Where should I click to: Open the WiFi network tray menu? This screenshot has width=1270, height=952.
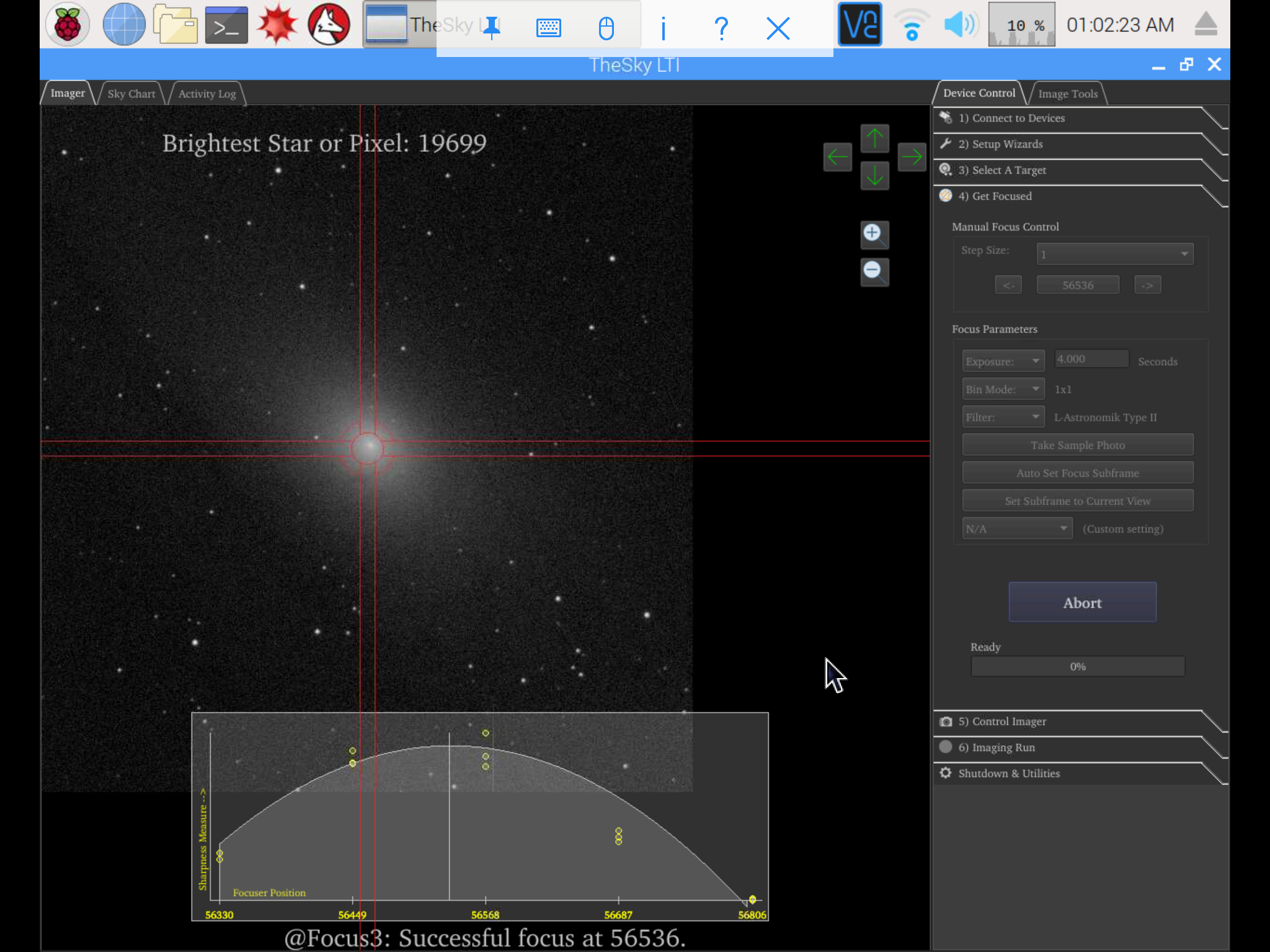tap(912, 25)
